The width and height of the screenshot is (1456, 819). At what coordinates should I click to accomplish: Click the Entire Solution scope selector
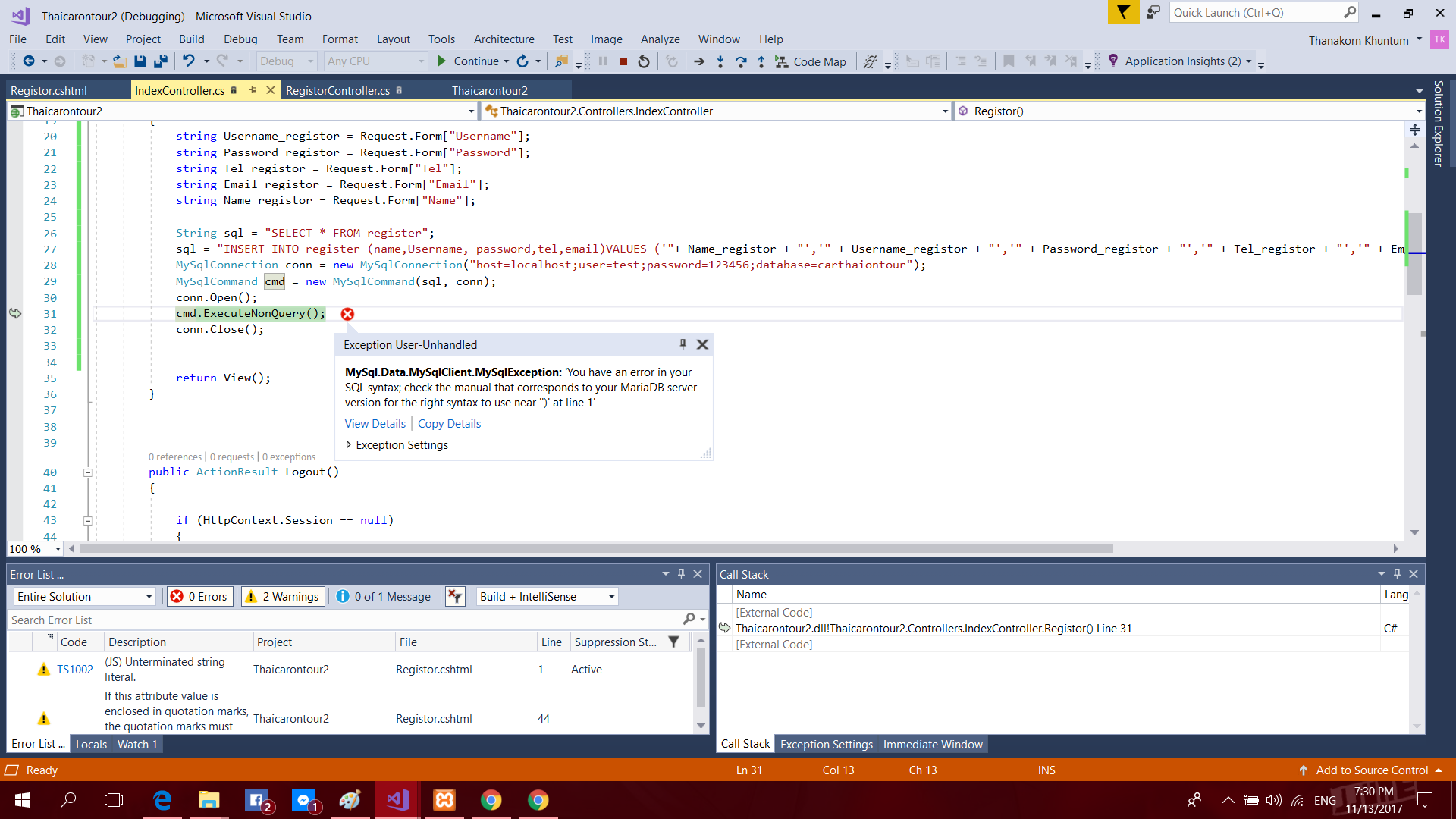coord(83,596)
